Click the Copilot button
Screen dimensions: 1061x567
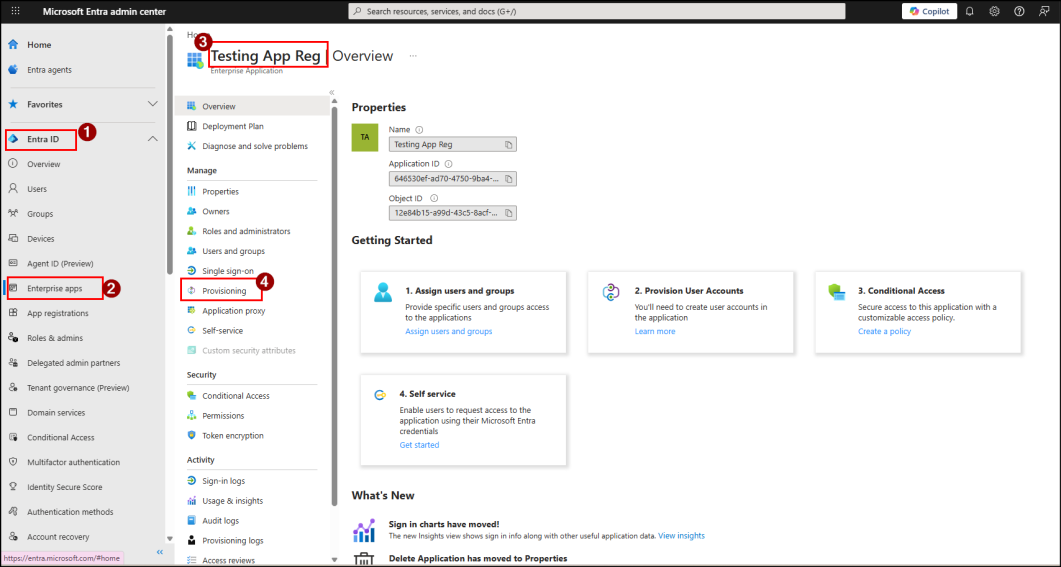tap(929, 11)
